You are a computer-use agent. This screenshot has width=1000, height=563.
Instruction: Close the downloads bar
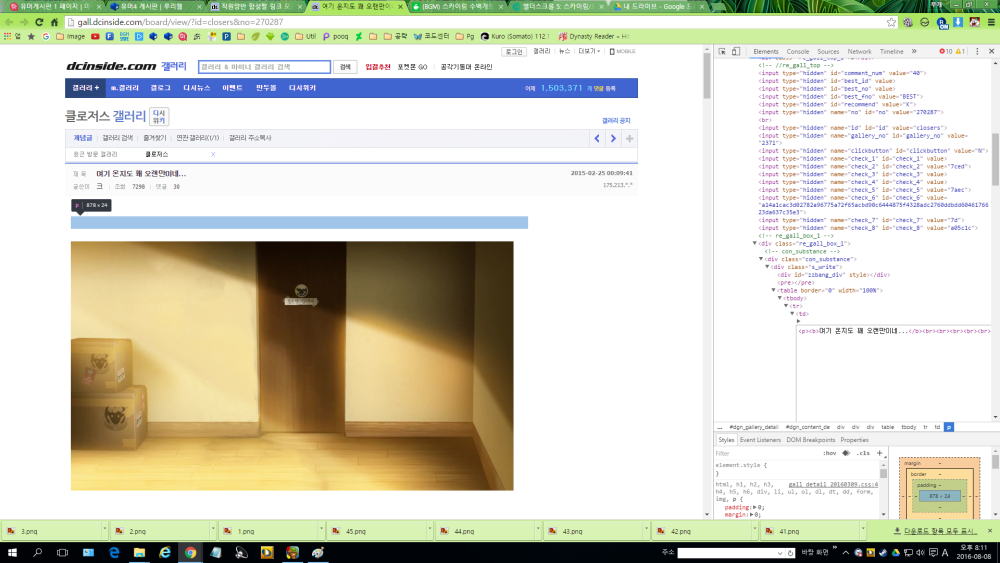coord(991,531)
